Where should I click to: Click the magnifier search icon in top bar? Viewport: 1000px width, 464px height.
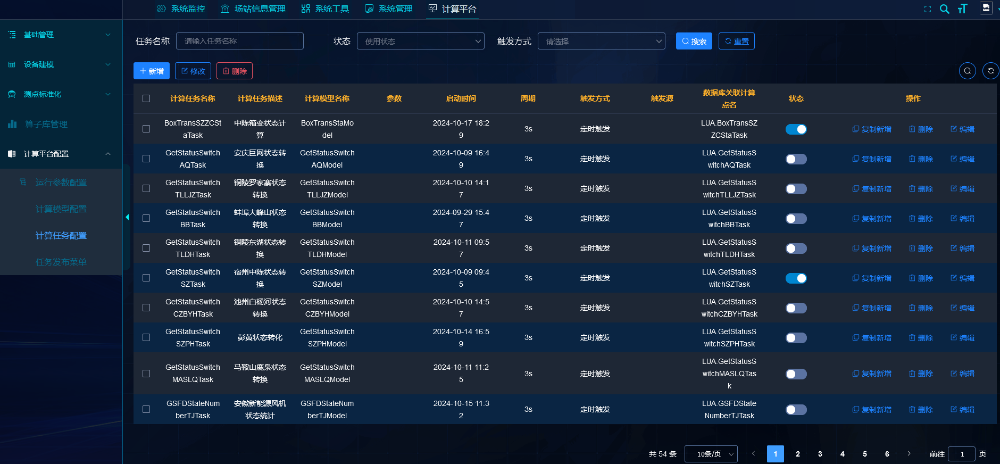[x=944, y=9]
